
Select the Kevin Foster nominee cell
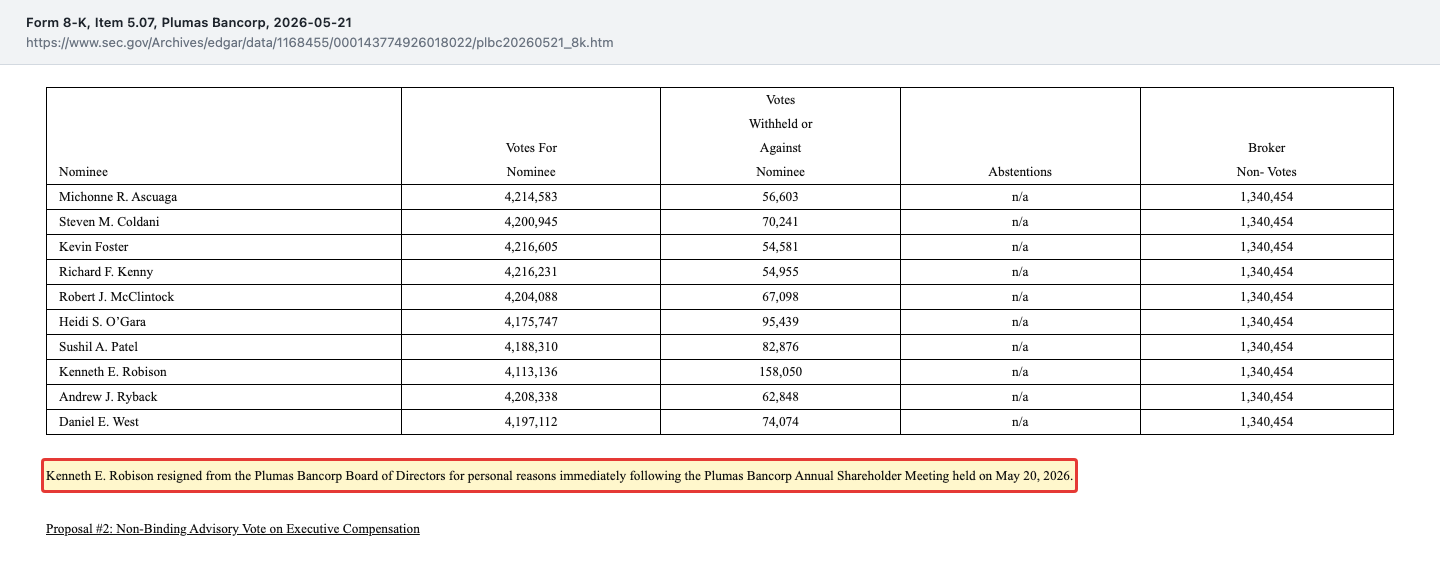tap(224, 247)
